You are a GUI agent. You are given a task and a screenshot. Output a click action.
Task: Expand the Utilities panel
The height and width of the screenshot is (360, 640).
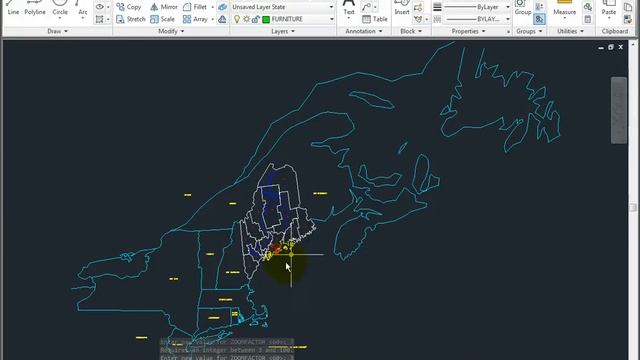coord(570,31)
